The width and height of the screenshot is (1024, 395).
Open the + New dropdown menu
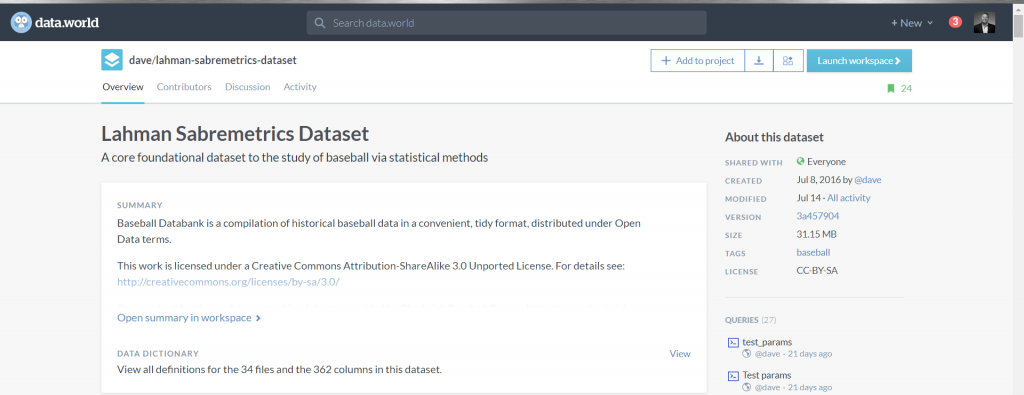pos(912,23)
